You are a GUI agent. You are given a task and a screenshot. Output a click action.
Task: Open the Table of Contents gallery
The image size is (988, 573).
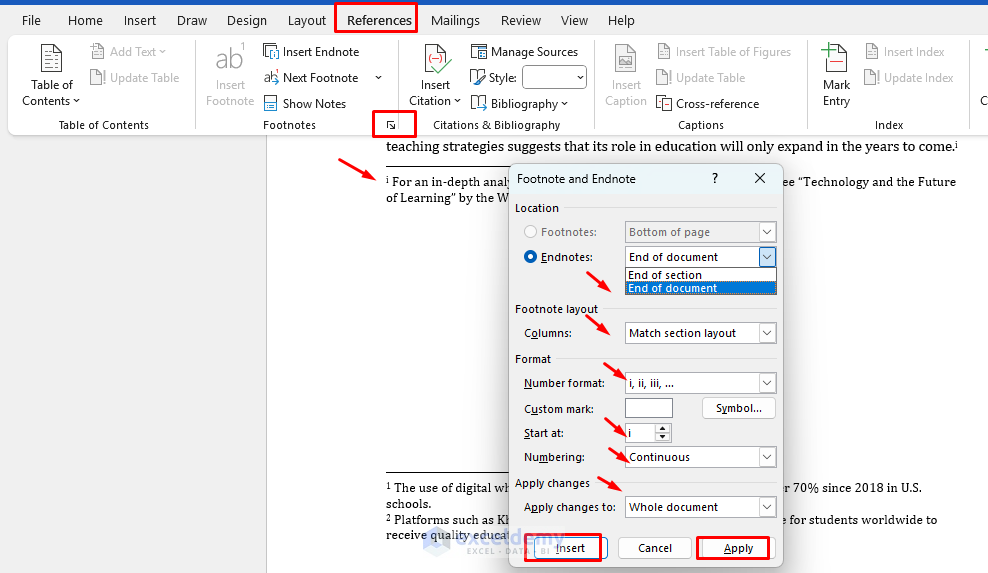tap(51, 75)
